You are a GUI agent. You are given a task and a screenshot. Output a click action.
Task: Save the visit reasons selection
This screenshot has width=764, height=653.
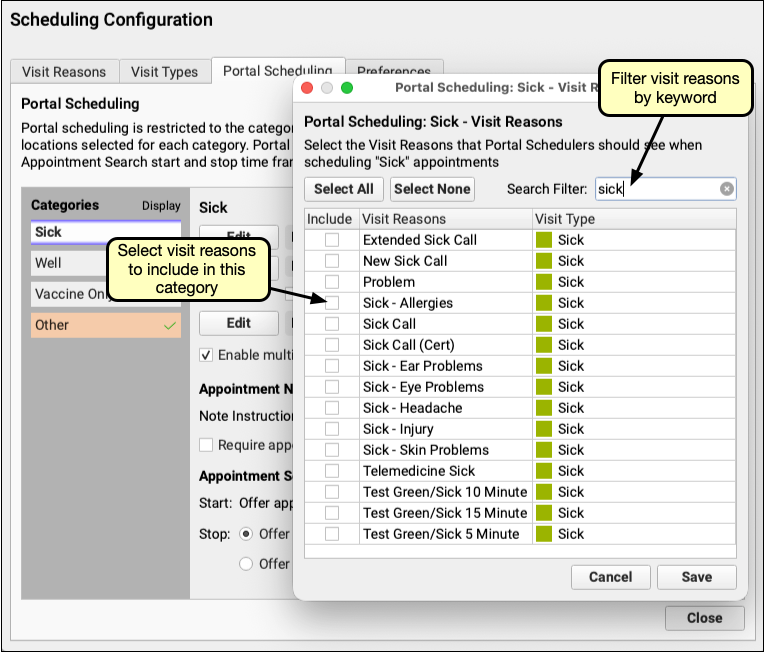(696, 577)
